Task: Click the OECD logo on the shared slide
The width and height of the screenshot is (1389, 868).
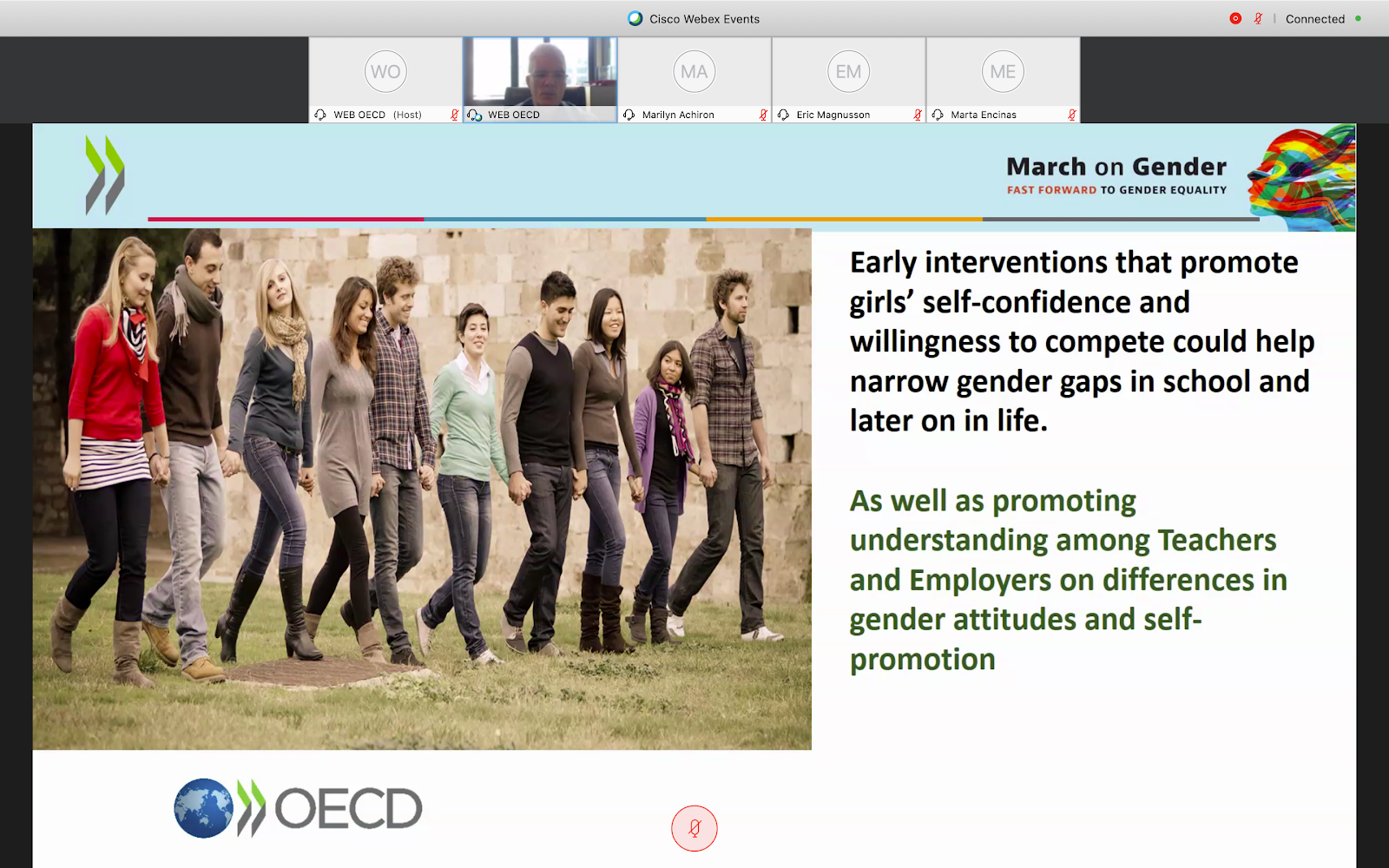Action: pyautogui.click(x=298, y=808)
